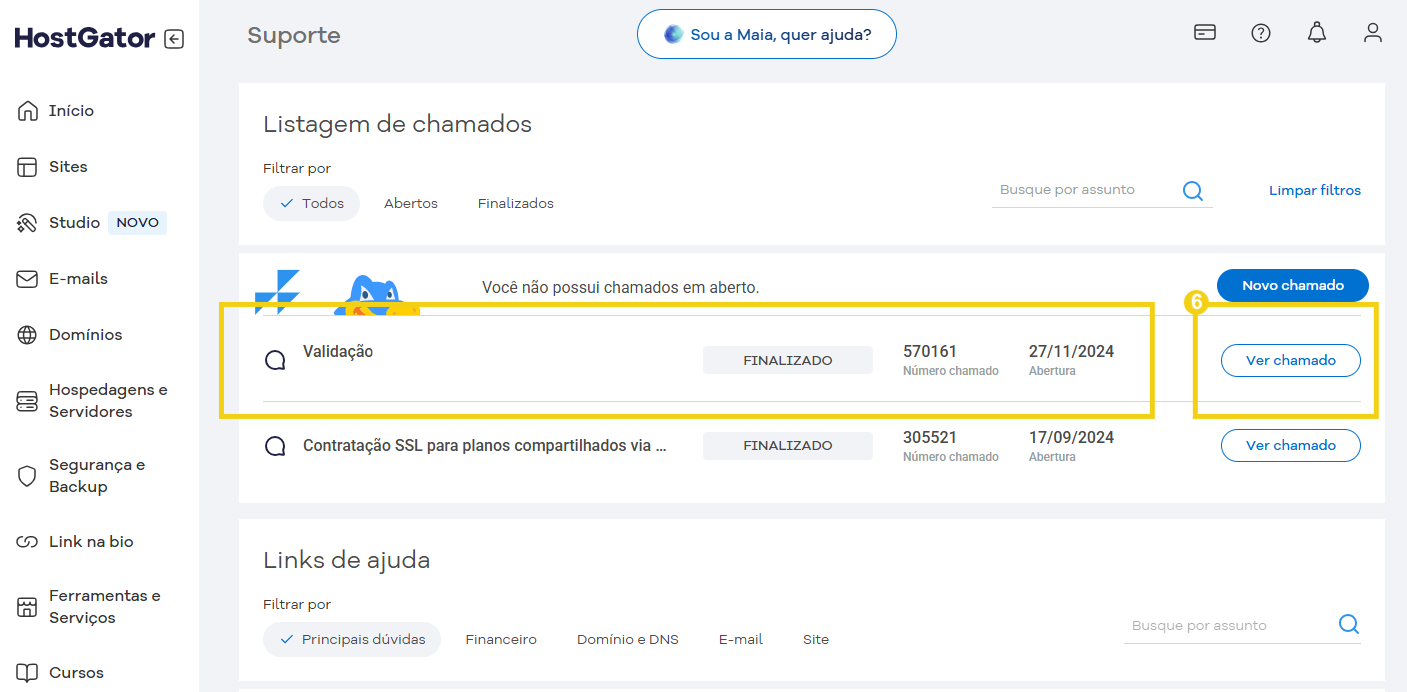The image size is (1407, 692).
Task: Open Segurança e Backup section
Action: coord(97,476)
